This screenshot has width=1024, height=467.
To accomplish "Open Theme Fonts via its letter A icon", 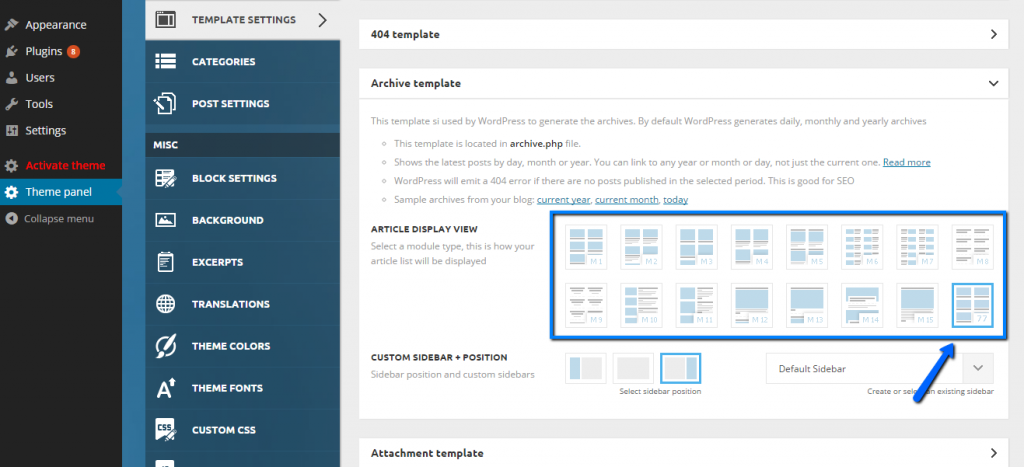I will click(x=166, y=388).
